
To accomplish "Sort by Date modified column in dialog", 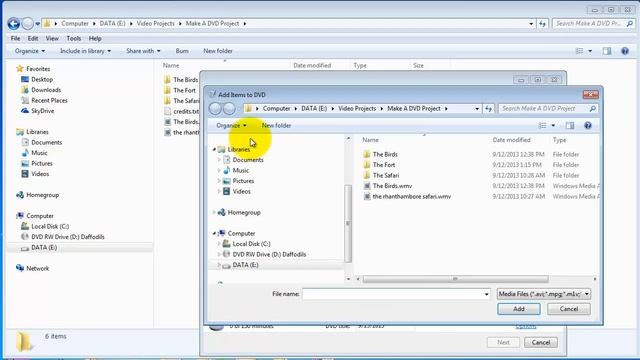I will pyautogui.click(x=511, y=140).
